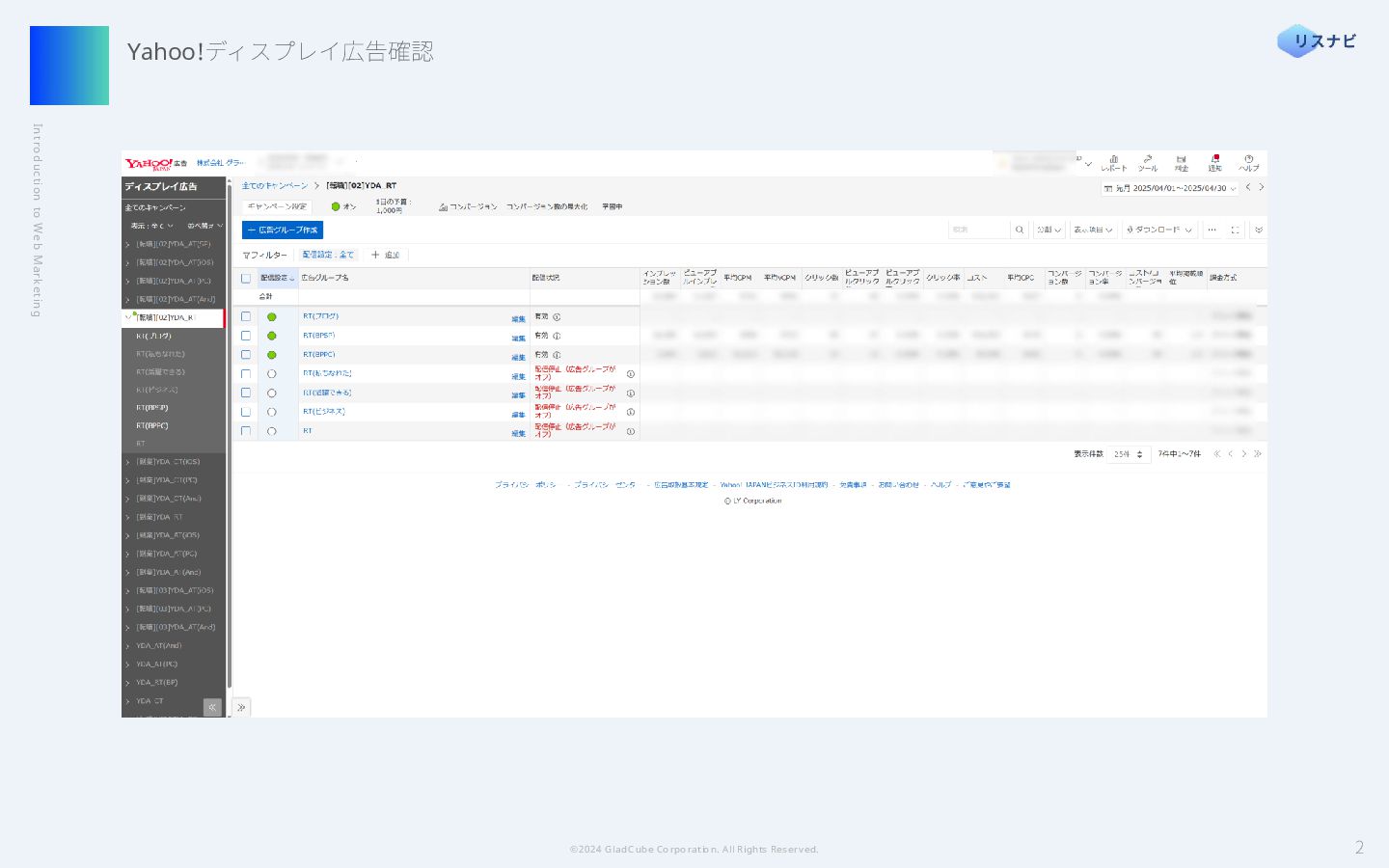Click 編集 link in RT(BPPC) row
Image resolution: width=1389 pixels, height=868 pixels.
518,357
